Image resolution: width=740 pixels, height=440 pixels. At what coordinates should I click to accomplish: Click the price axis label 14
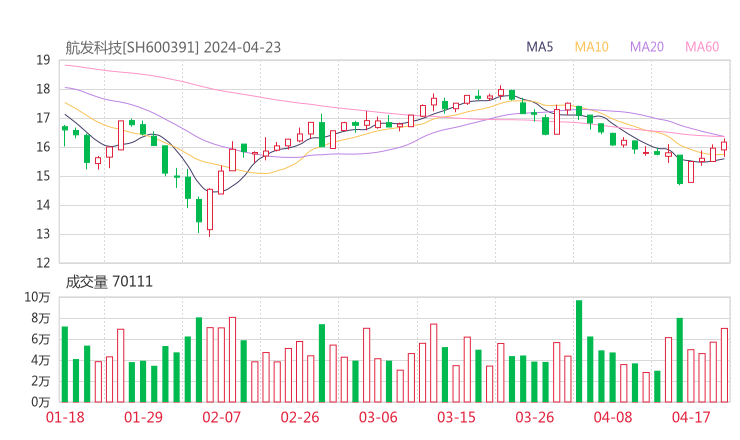pyautogui.click(x=43, y=205)
